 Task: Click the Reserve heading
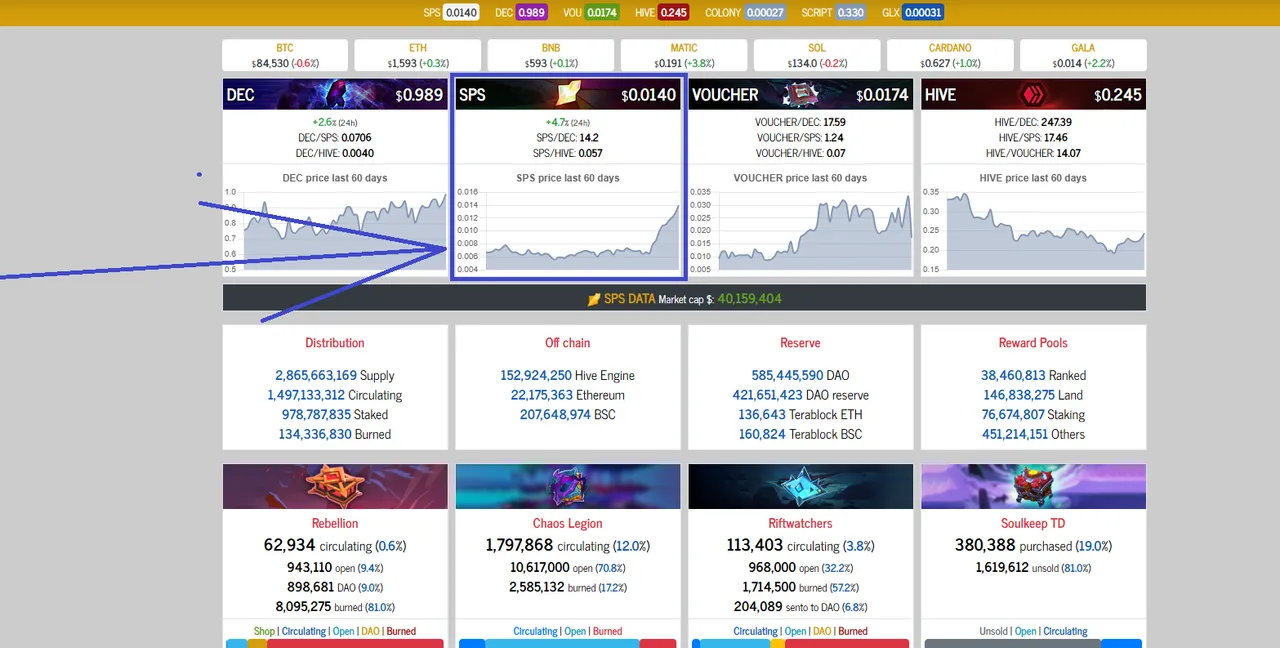[800, 343]
